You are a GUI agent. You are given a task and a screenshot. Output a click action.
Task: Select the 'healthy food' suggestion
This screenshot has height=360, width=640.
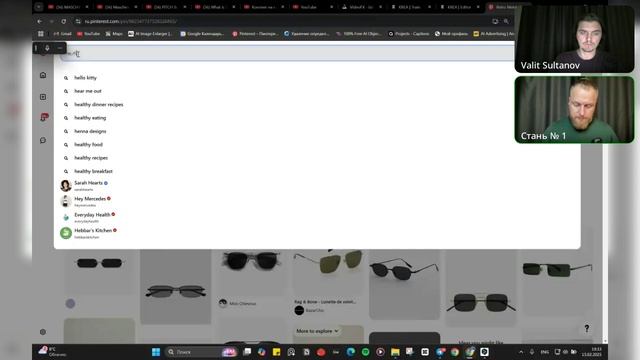tap(88, 144)
